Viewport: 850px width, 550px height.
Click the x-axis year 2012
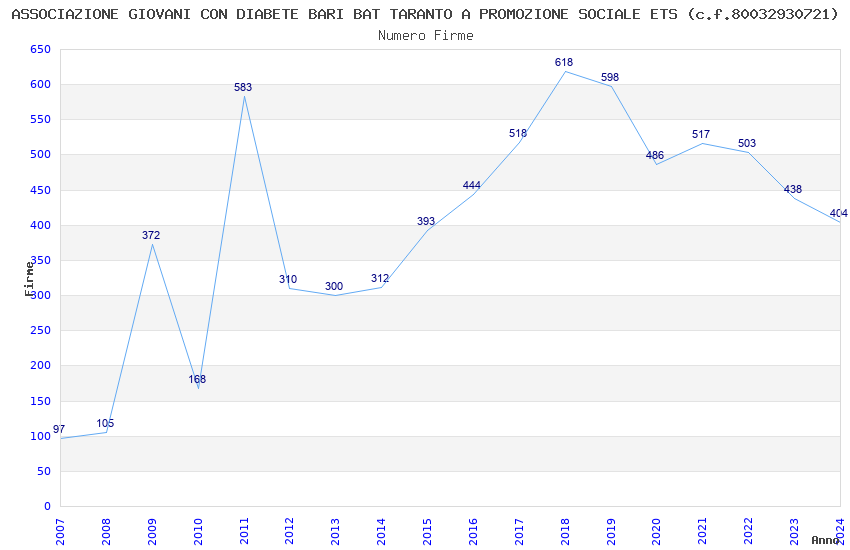[289, 532]
